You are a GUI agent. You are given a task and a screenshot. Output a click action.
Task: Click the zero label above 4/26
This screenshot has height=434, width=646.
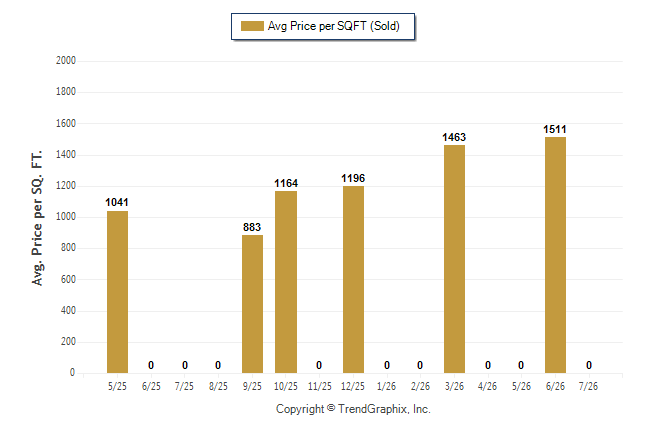tap(488, 365)
